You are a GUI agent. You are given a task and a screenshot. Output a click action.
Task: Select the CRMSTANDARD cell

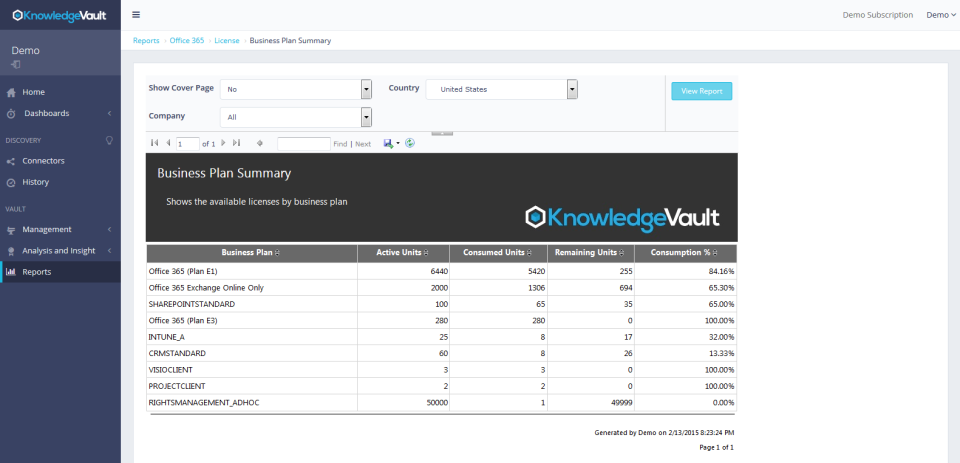(177, 354)
